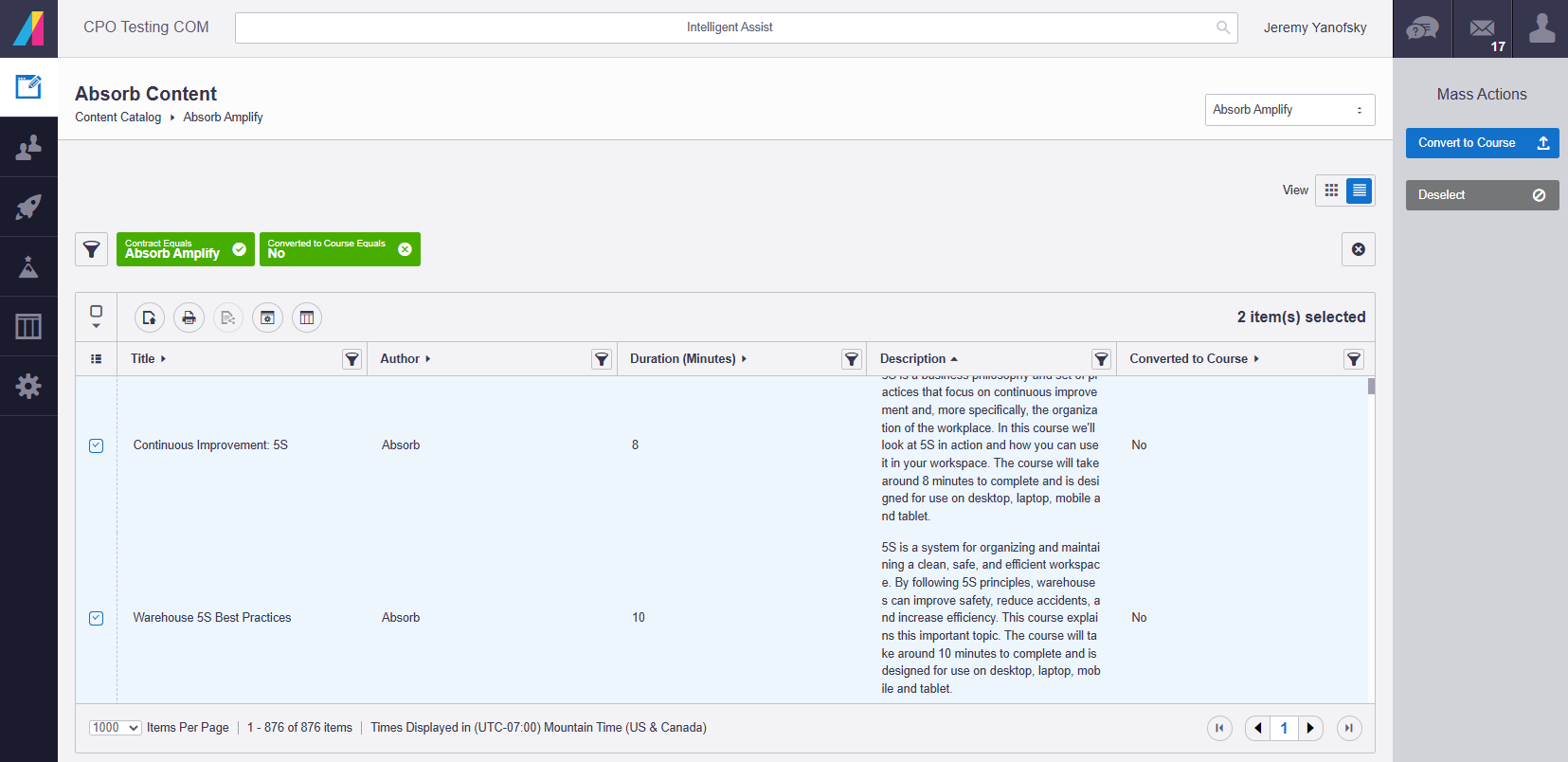The width and height of the screenshot is (1568, 762).
Task: Click the schedule report settings icon
Action: [x=267, y=317]
